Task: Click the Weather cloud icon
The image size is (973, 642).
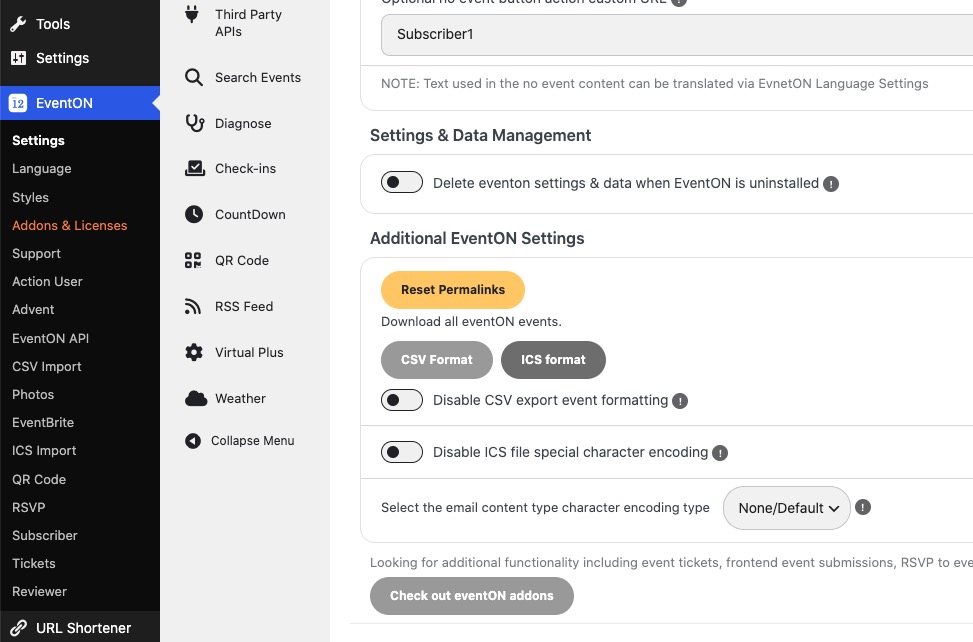Action: (x=196, y=398)
